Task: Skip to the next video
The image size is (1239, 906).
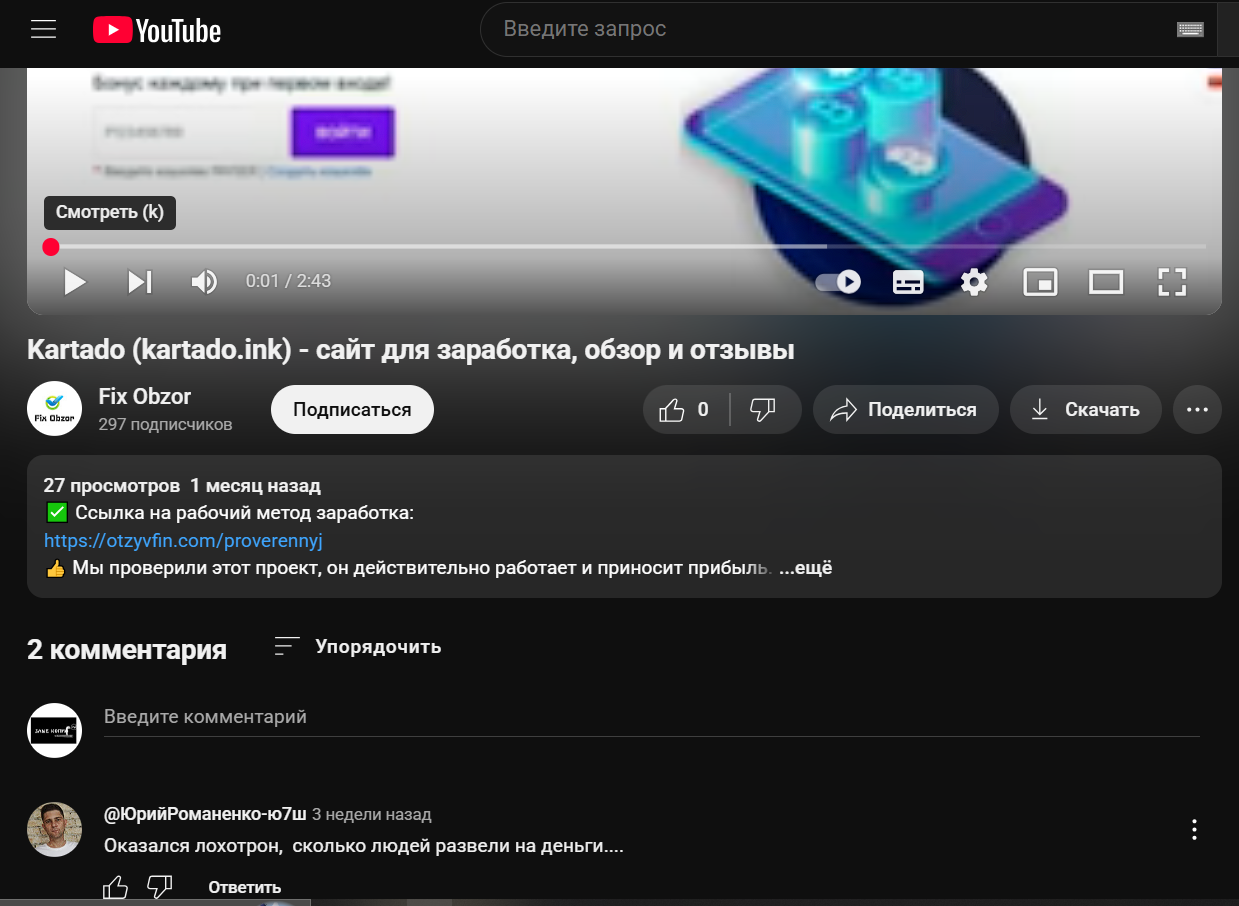Action: 140,282
